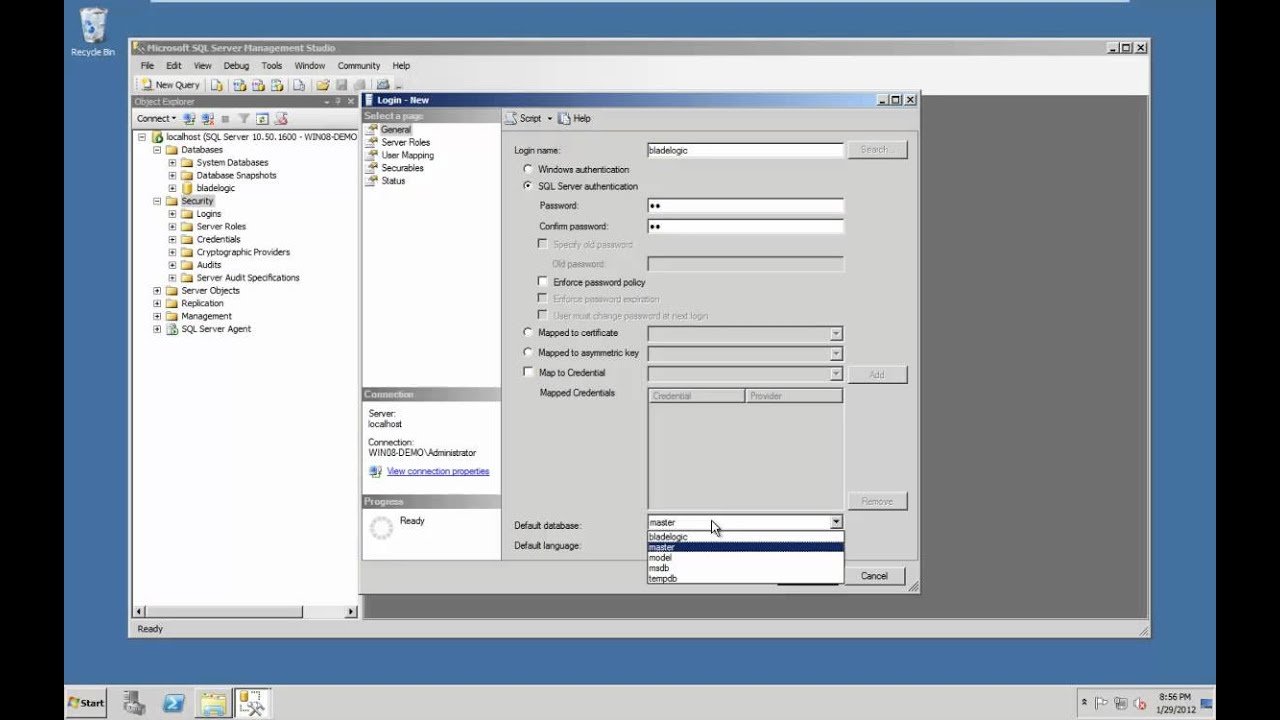Screen dimensions: 1280x720
Task: Click Object Explorer scrollbar left arrow
Action: click(139, 612)
